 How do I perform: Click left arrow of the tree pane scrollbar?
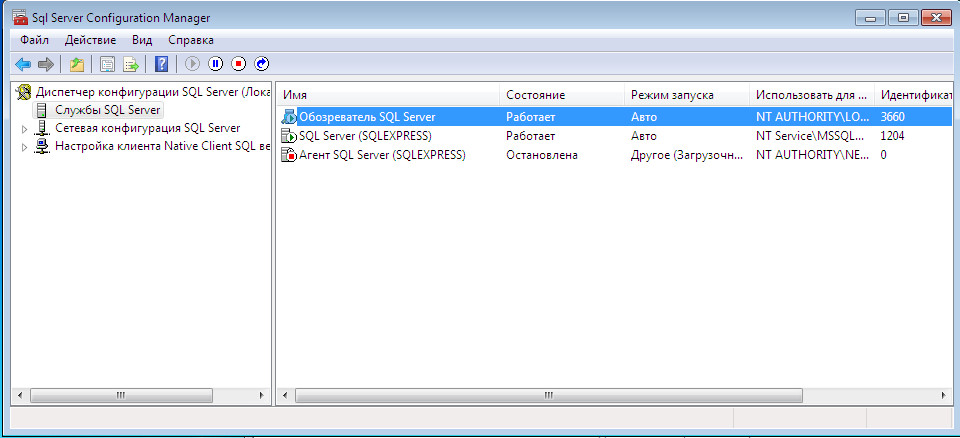20,396
